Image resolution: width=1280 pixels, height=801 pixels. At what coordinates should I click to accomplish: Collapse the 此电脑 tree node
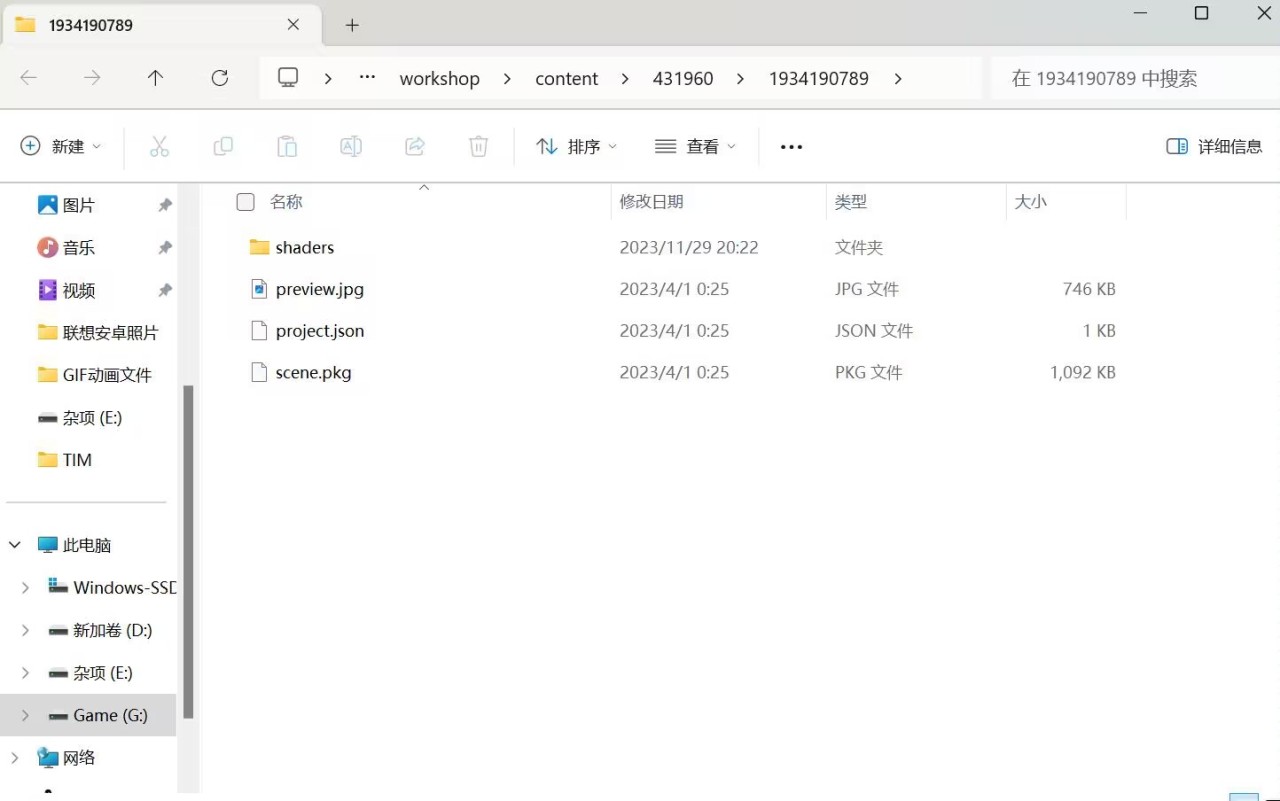pyautogui.click(x=15, y=545)
